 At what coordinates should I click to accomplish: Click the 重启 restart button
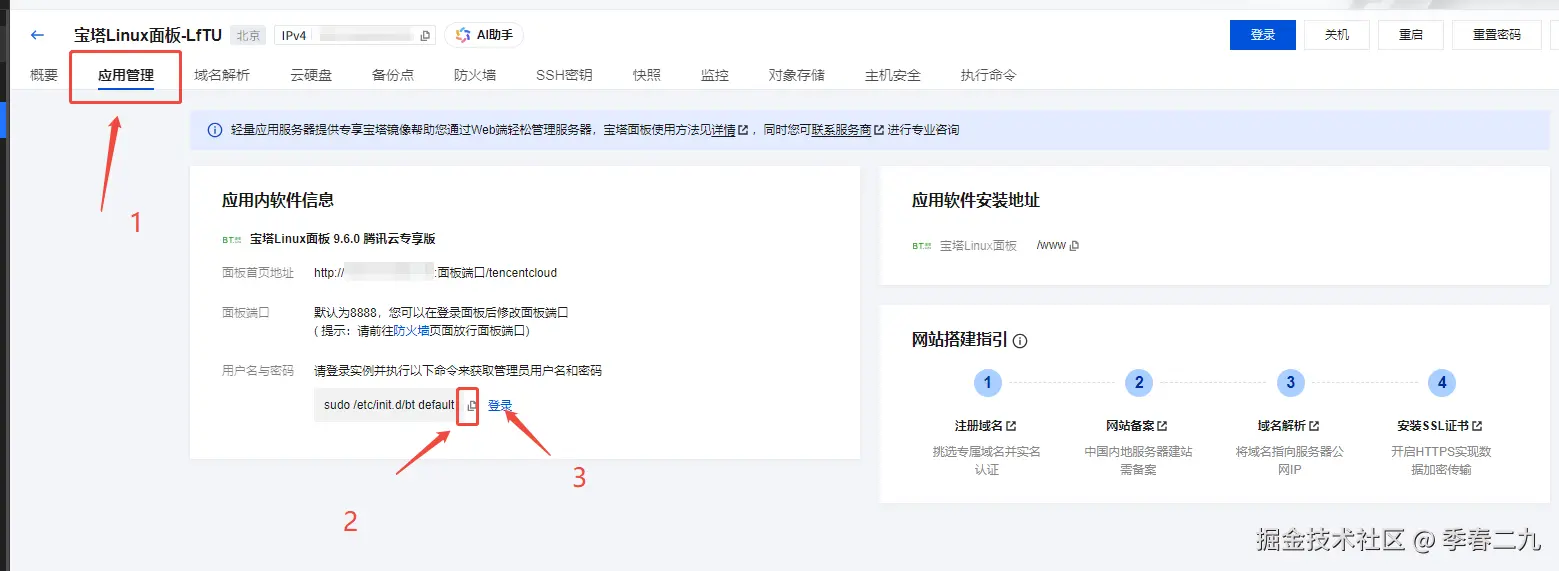click(1411, 35)
